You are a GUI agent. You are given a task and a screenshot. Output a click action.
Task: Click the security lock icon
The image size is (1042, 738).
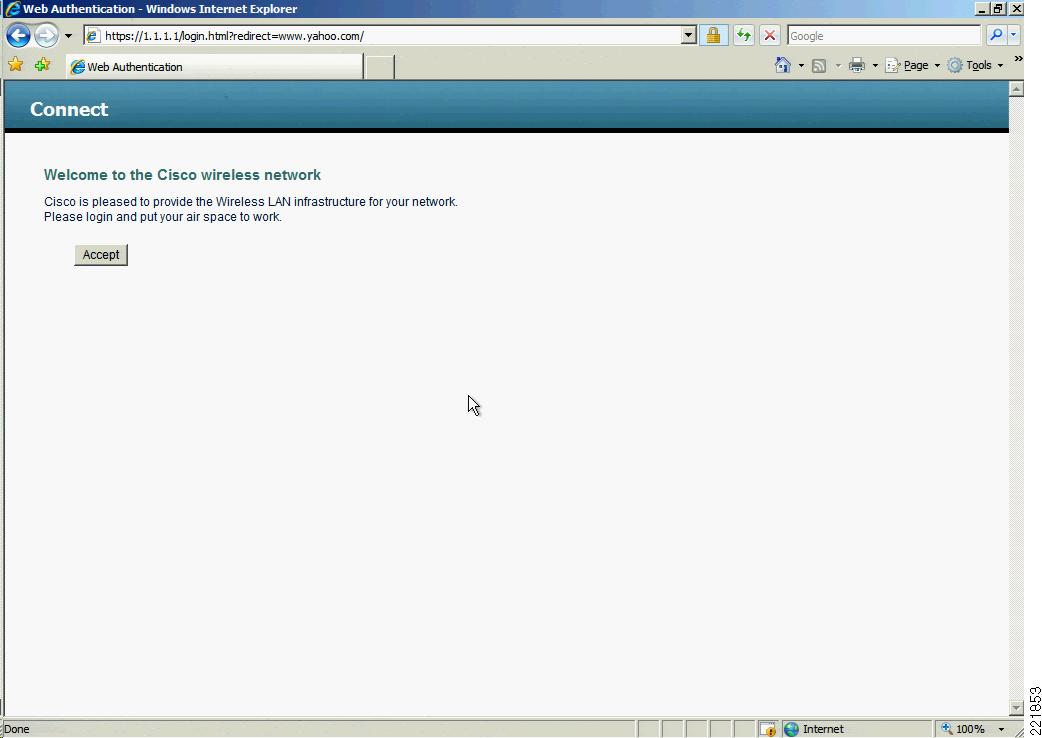[713, 35]
